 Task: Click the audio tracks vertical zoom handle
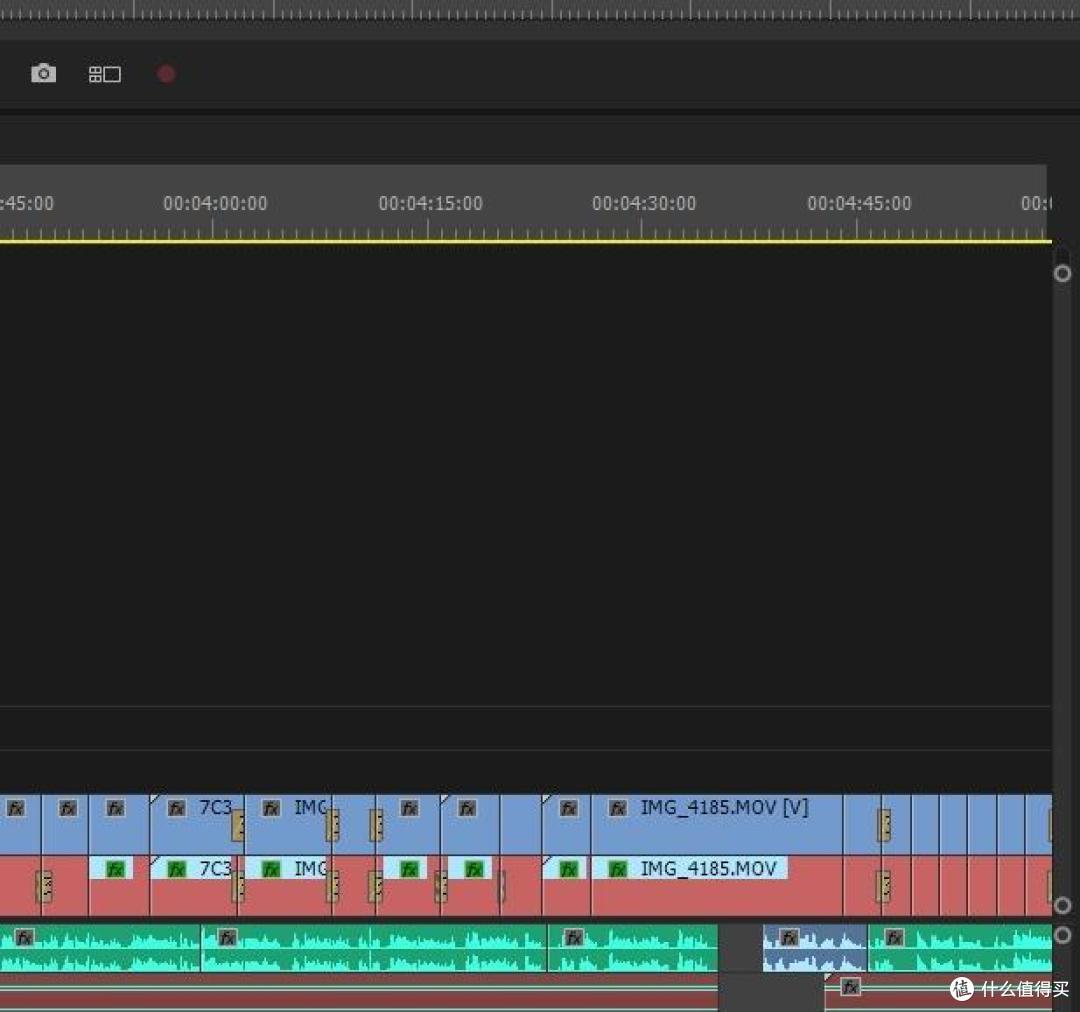(x=1063, y=934)
